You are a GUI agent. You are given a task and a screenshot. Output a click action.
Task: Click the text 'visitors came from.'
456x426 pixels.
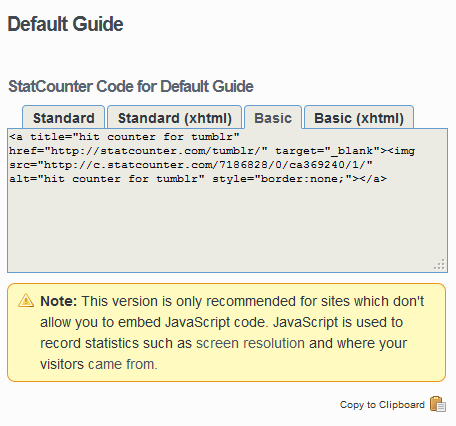pyautogui.click(x=99, y=364)
